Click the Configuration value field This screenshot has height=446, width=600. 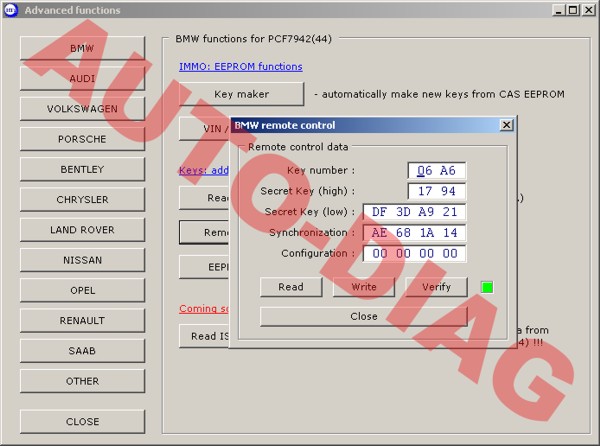click(414, 253)
